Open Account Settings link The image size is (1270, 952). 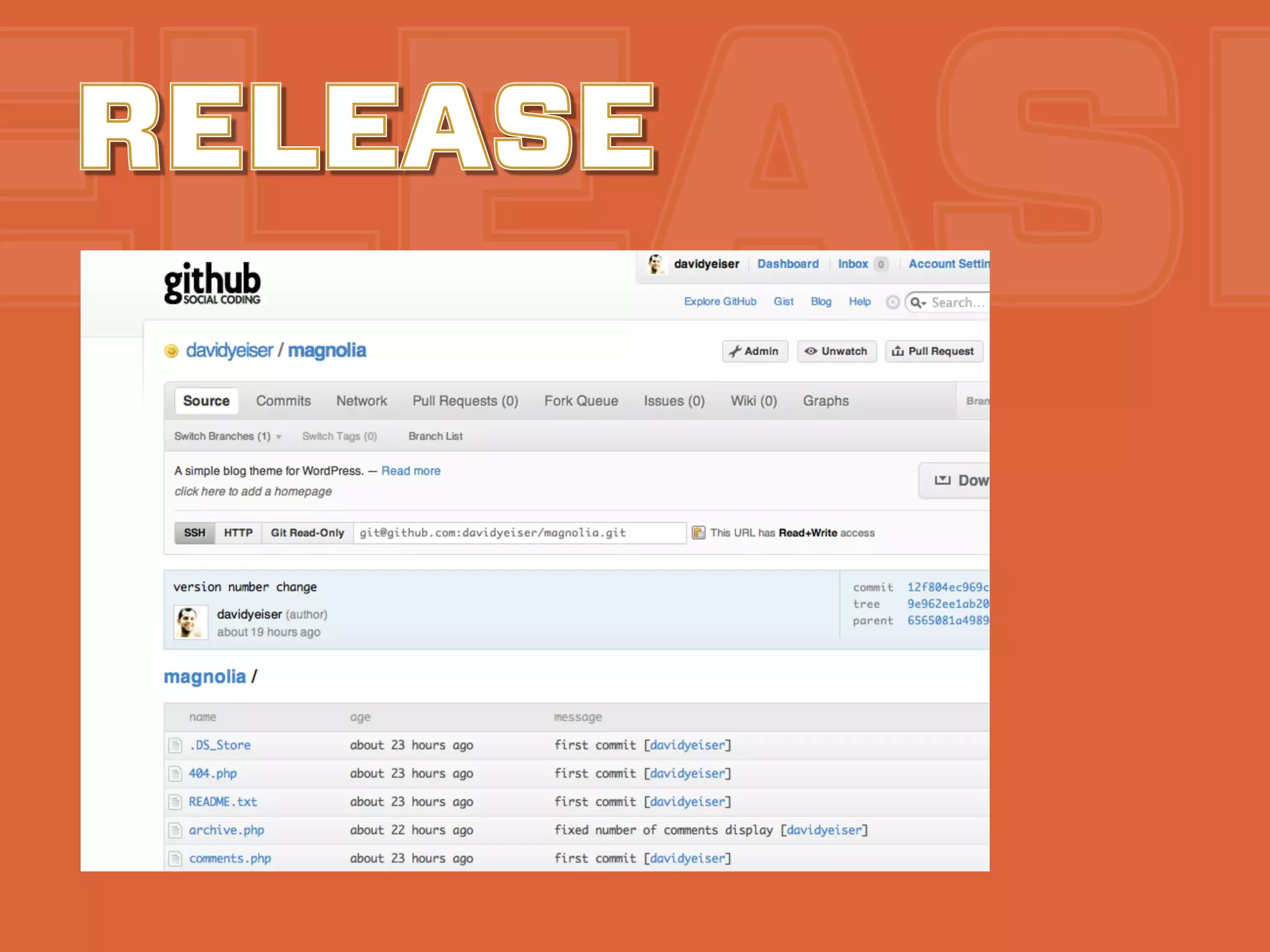pos(949,264)
